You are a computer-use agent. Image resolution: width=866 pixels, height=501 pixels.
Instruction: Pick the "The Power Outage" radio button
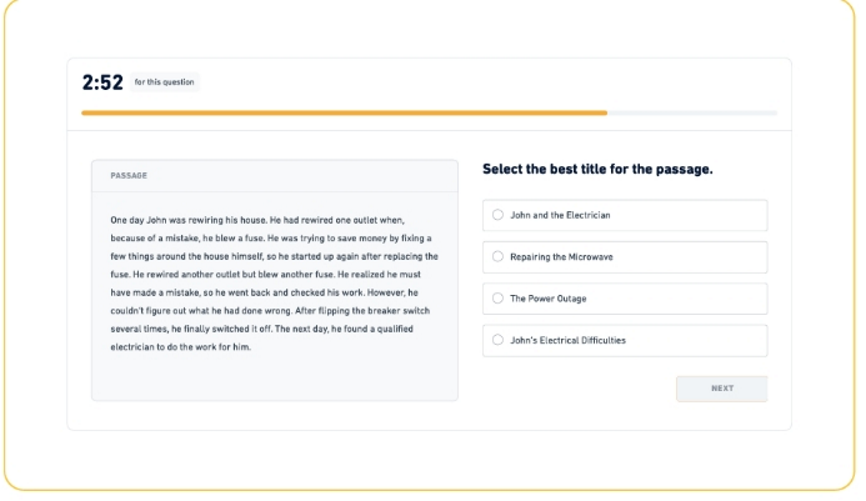[498, 298]
